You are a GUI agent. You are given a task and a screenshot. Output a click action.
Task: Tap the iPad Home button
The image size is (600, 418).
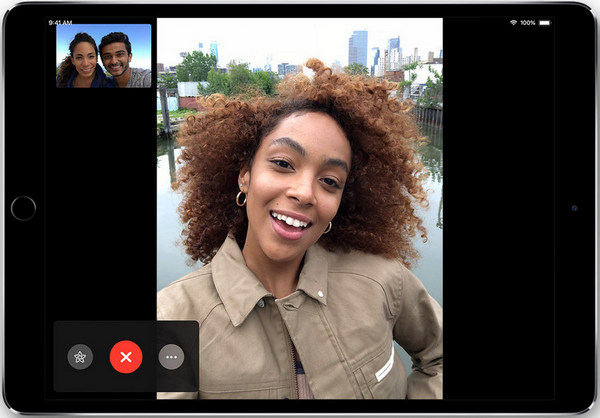[23, 208]
